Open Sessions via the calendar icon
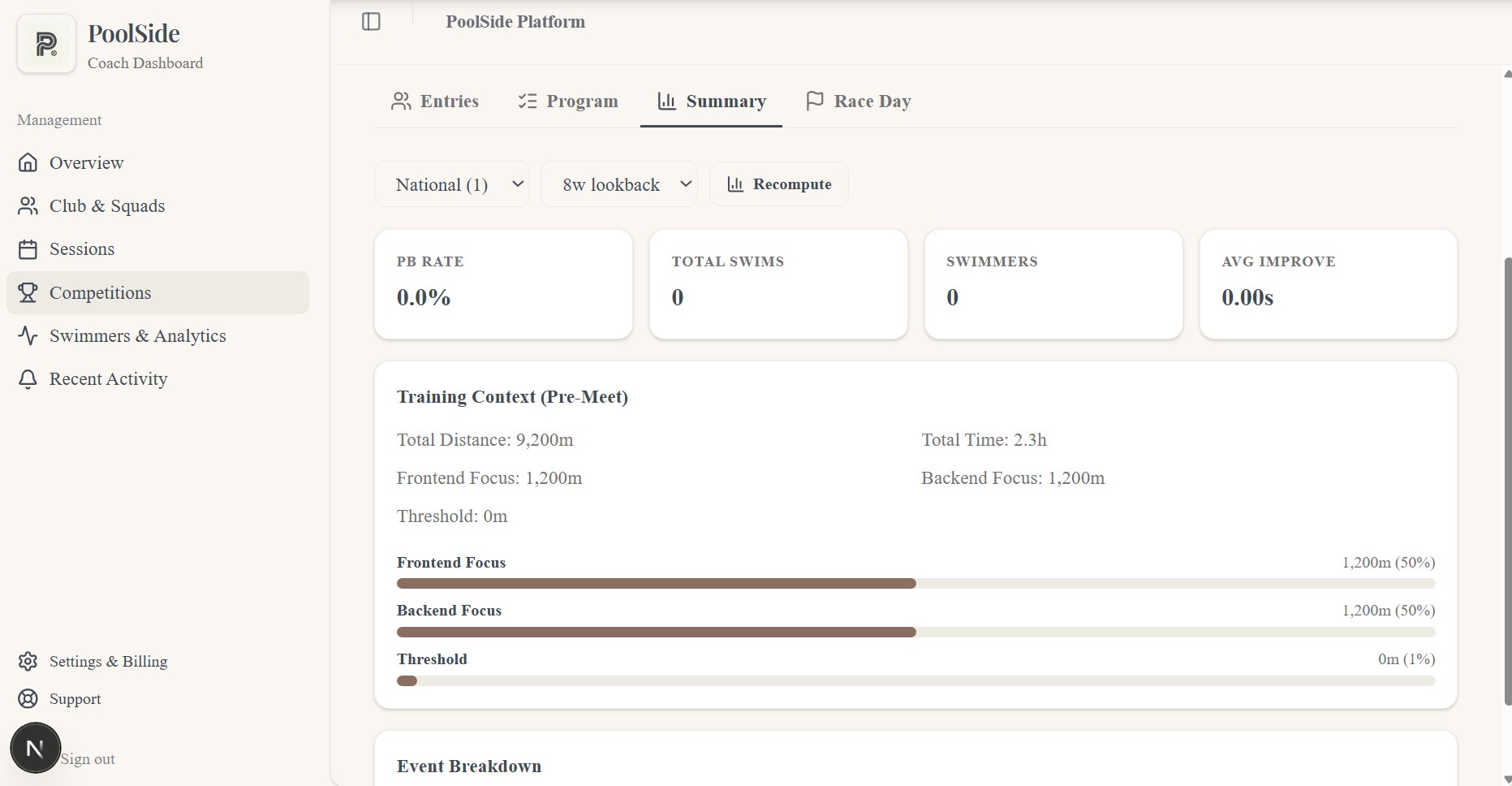This screenshot has width=1512, height=786. point(28,248)
